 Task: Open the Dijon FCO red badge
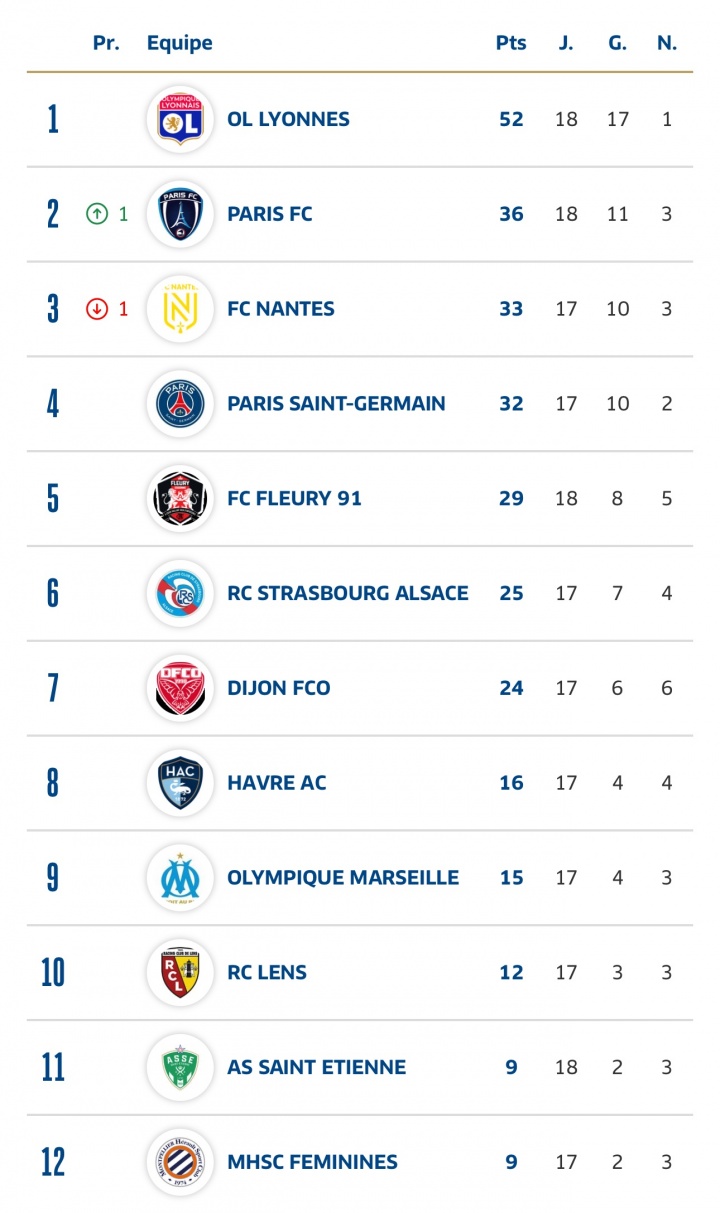[x=180, y=688]
